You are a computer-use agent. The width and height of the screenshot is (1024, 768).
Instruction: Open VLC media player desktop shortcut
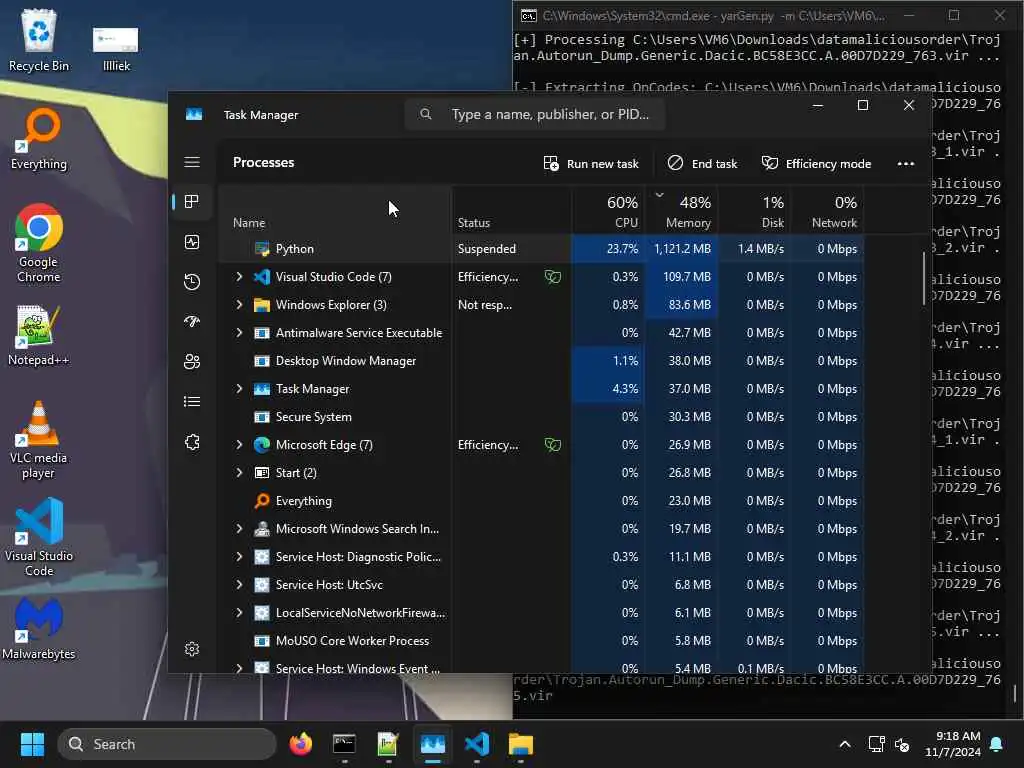[39, 440]
